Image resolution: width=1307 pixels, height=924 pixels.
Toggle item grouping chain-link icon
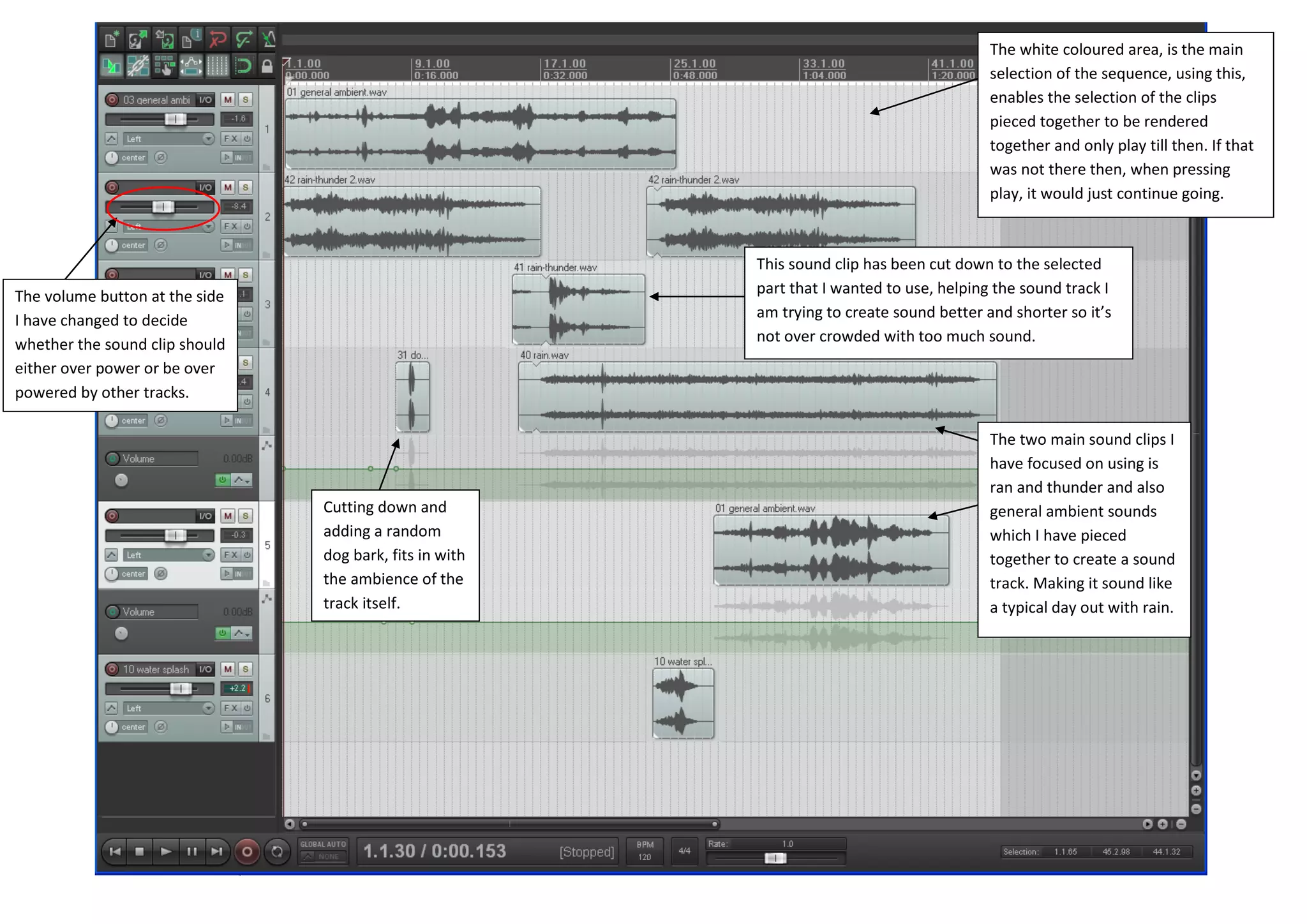(x=138, y=66)
